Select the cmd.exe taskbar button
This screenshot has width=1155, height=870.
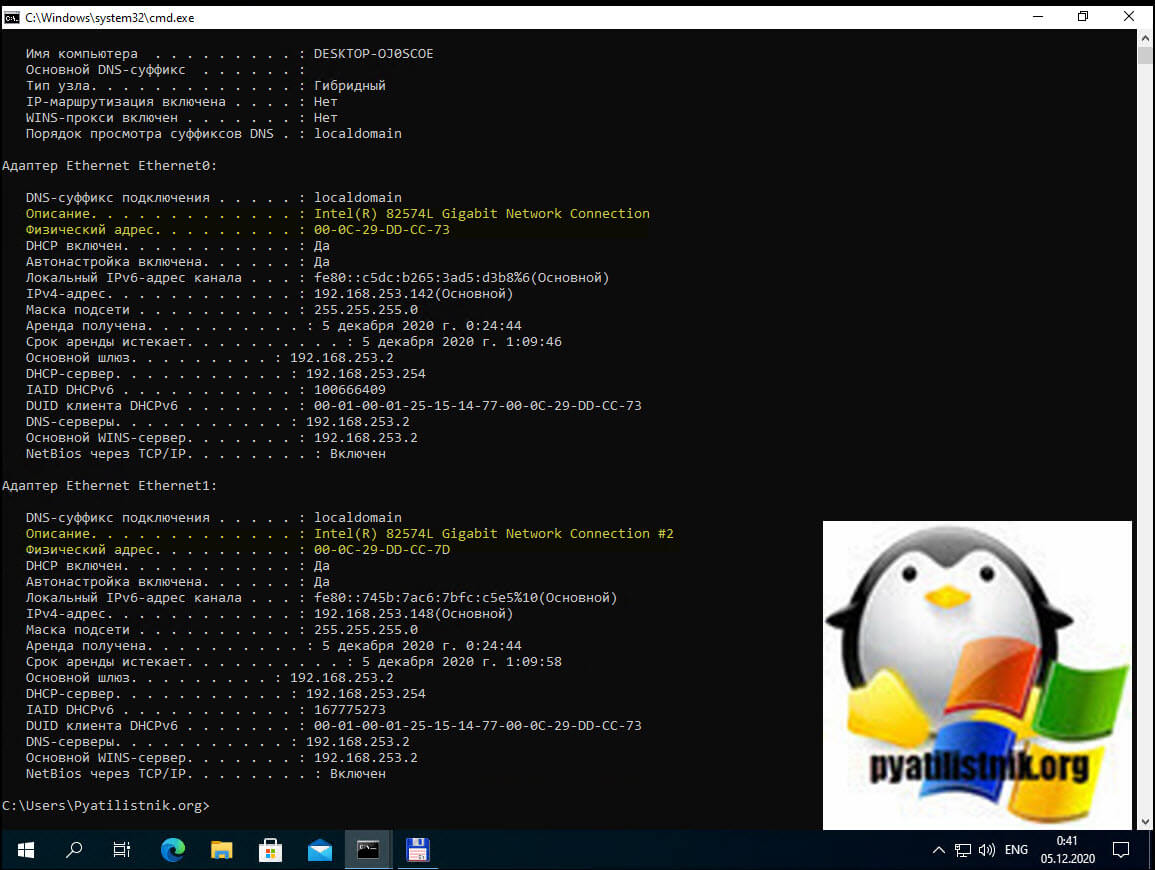click(368, 850)
